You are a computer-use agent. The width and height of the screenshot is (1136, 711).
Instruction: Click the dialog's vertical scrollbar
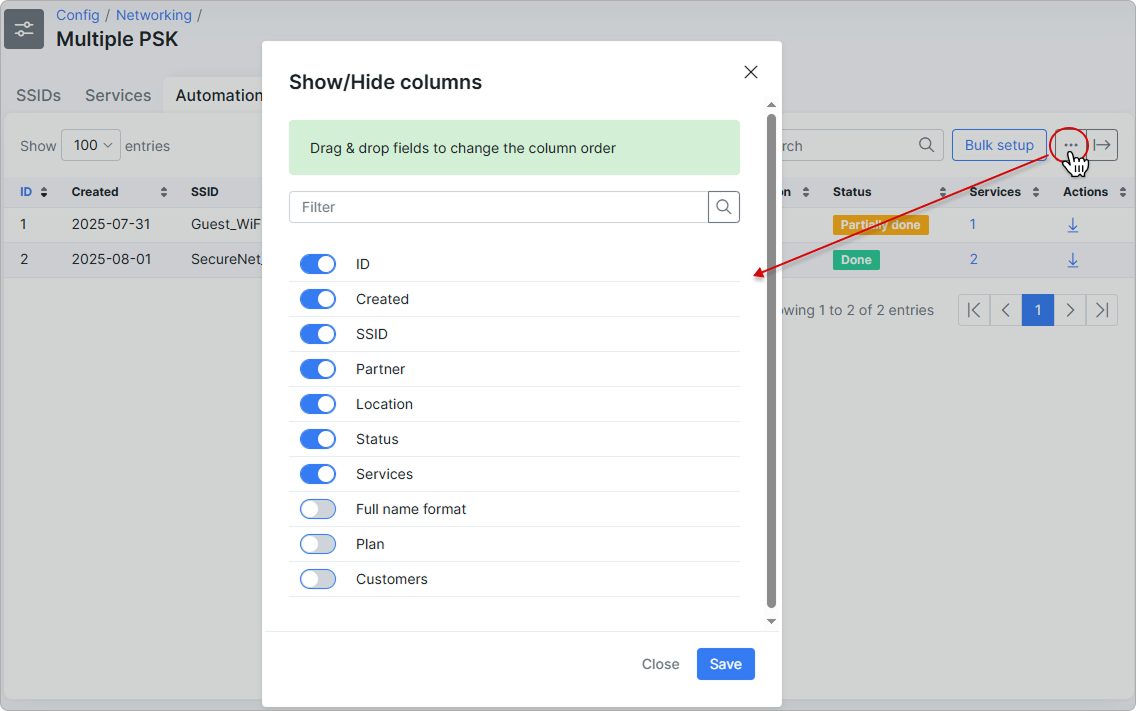[x=771, y=360]
